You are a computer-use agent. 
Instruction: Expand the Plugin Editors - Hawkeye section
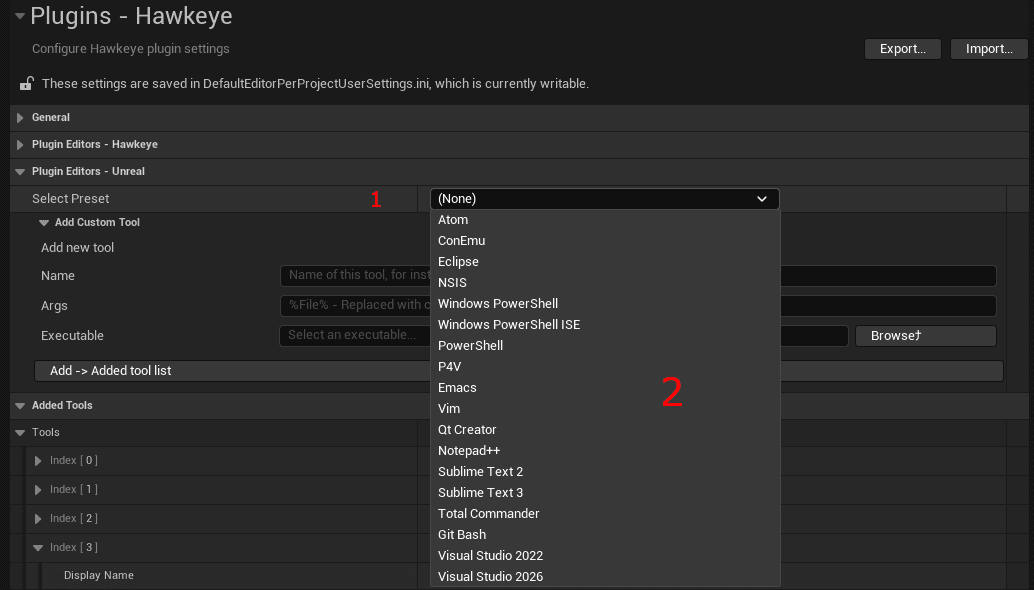coord(18,144)
